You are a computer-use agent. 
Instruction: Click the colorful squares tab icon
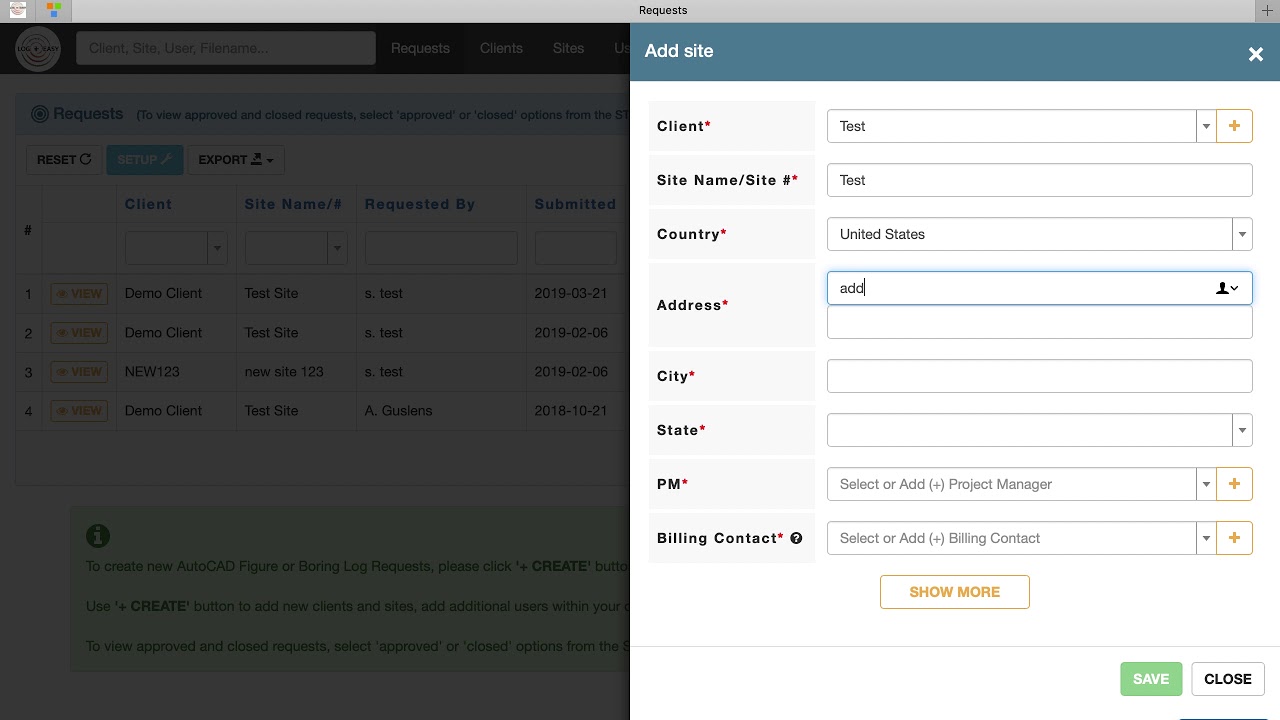(53, 10)
